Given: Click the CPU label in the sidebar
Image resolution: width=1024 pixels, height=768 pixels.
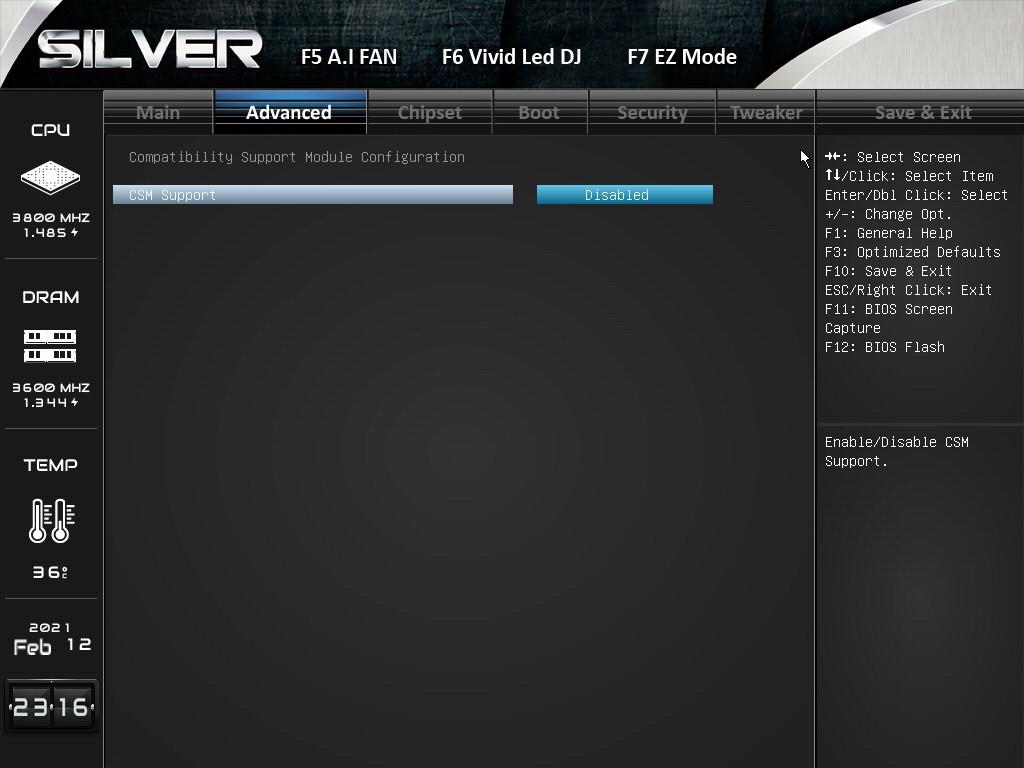Looking at the screenshot, I should click(x=50, y=130).
